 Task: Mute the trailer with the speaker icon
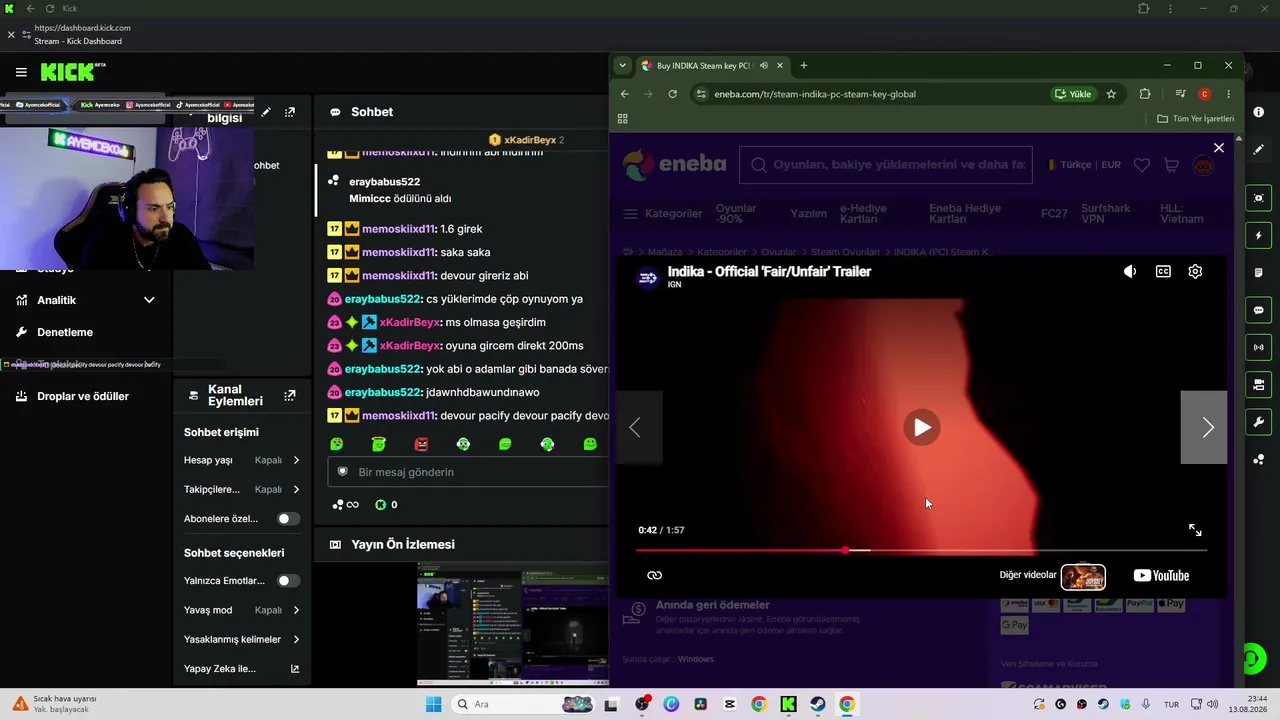click(x=1130, y=271)
